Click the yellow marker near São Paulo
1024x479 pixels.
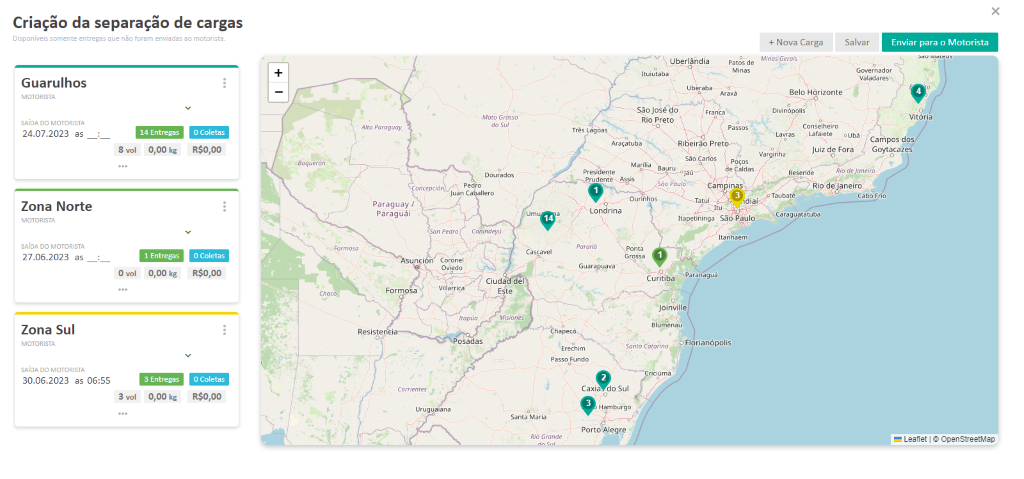737,197
